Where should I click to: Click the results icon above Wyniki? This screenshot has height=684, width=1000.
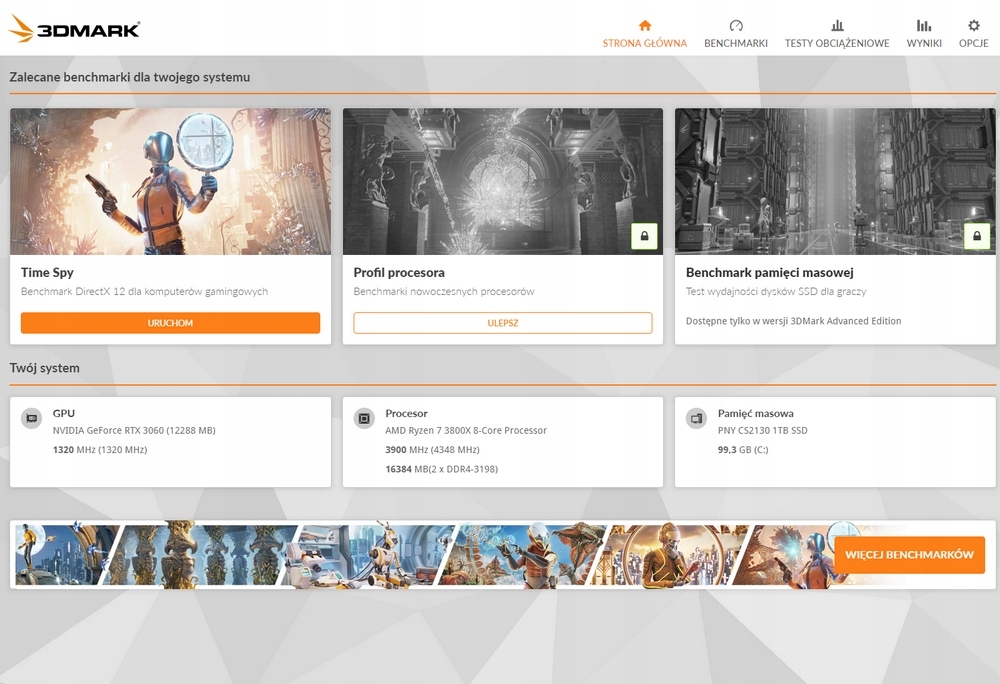pos(924,25)
